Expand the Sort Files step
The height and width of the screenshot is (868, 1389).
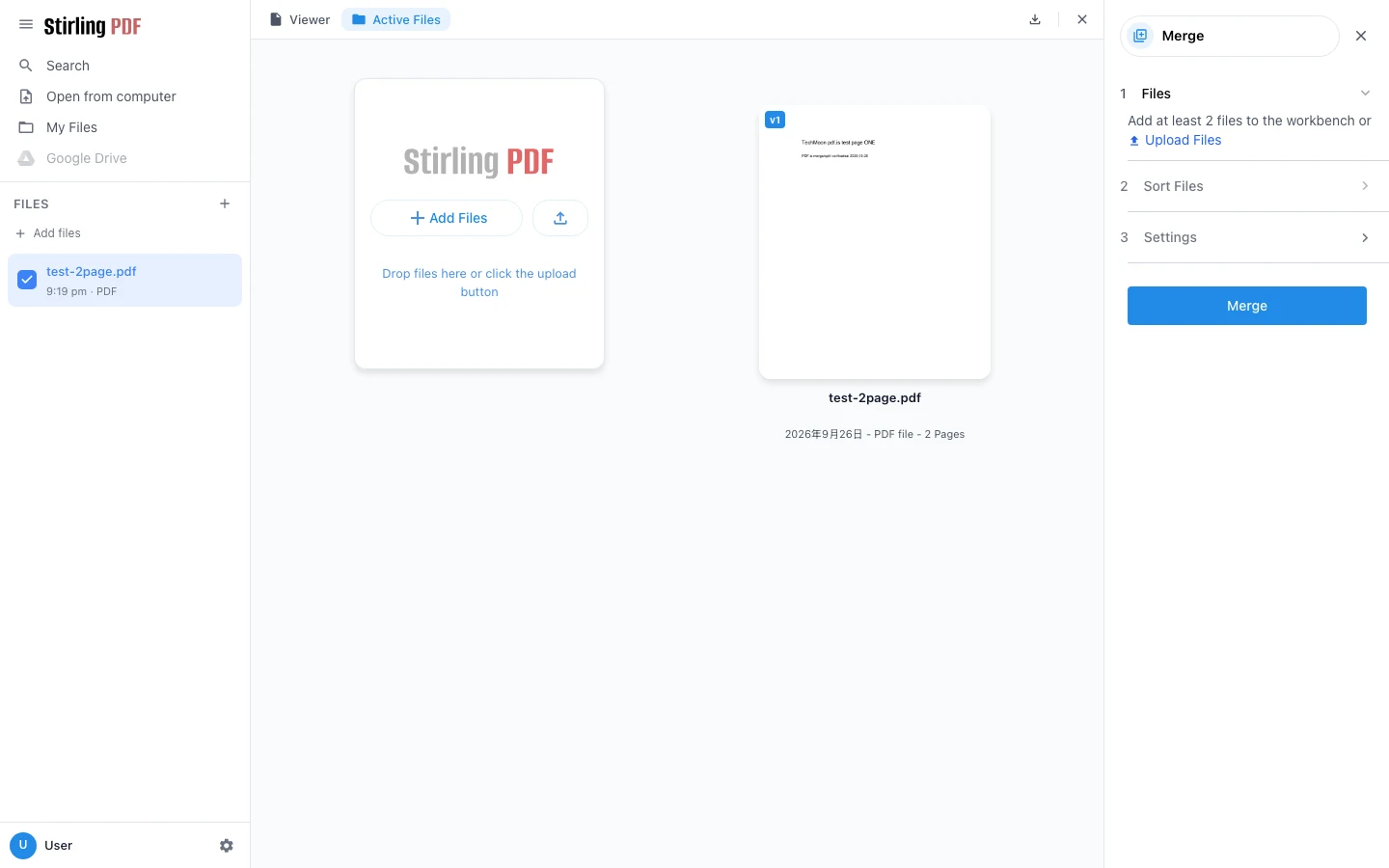coord(1246,186)
